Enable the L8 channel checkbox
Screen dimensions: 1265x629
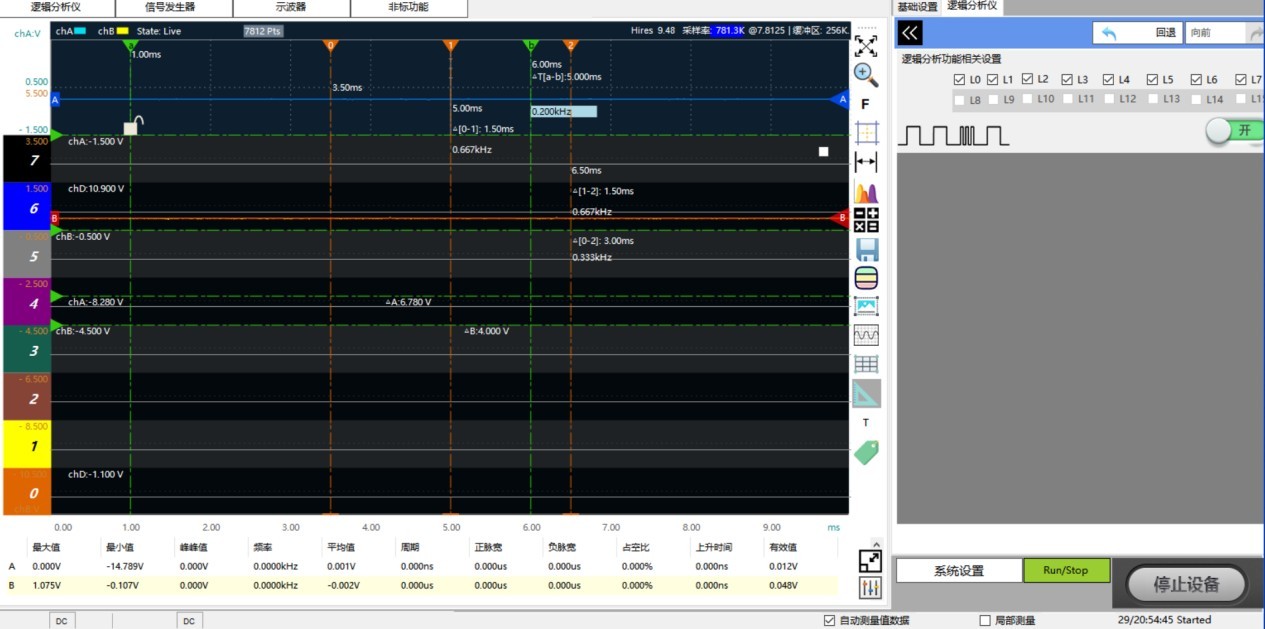[x=960, y=100]
